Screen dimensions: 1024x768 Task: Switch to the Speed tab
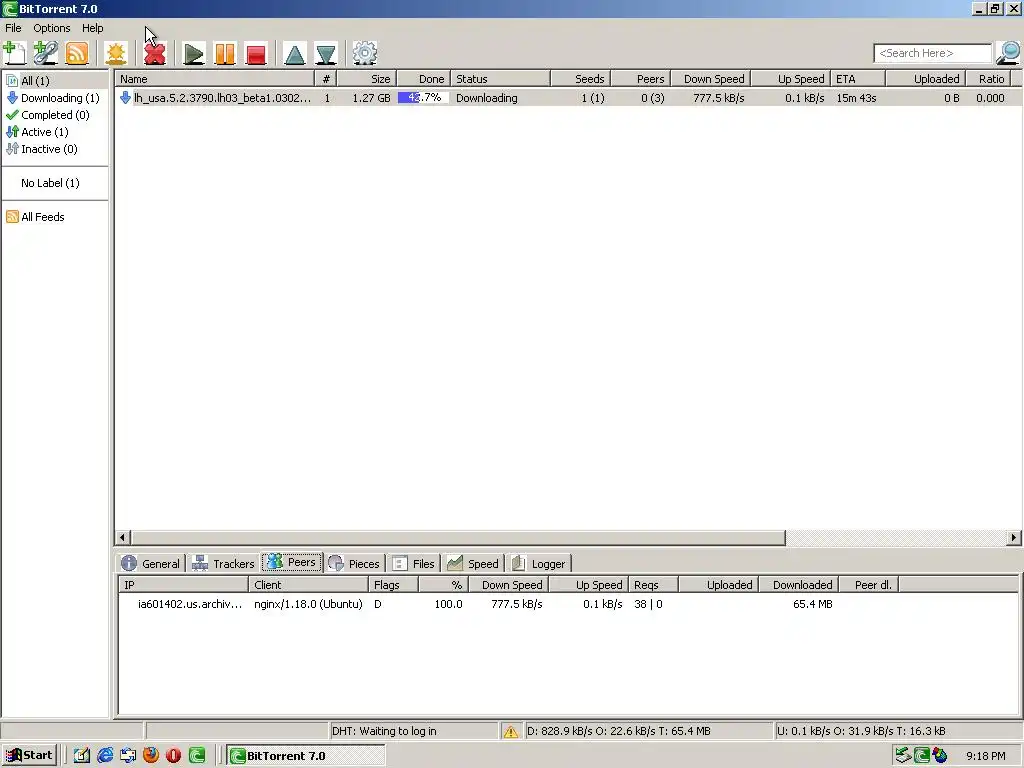[x=473, y=564]
